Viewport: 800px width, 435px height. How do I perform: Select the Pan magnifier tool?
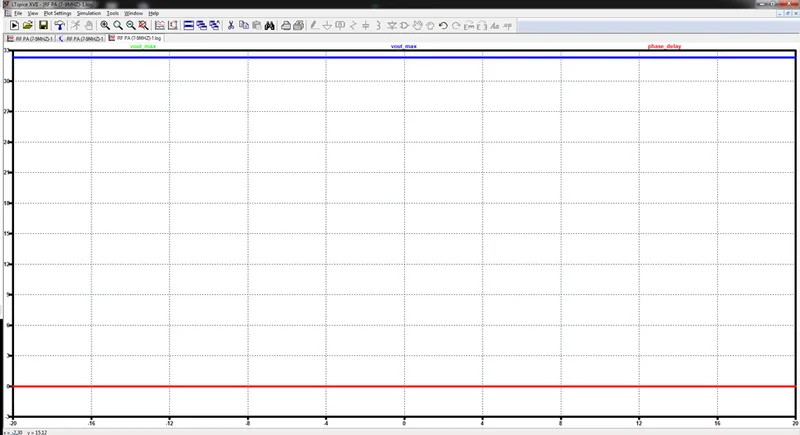click(x=118, y=25)
